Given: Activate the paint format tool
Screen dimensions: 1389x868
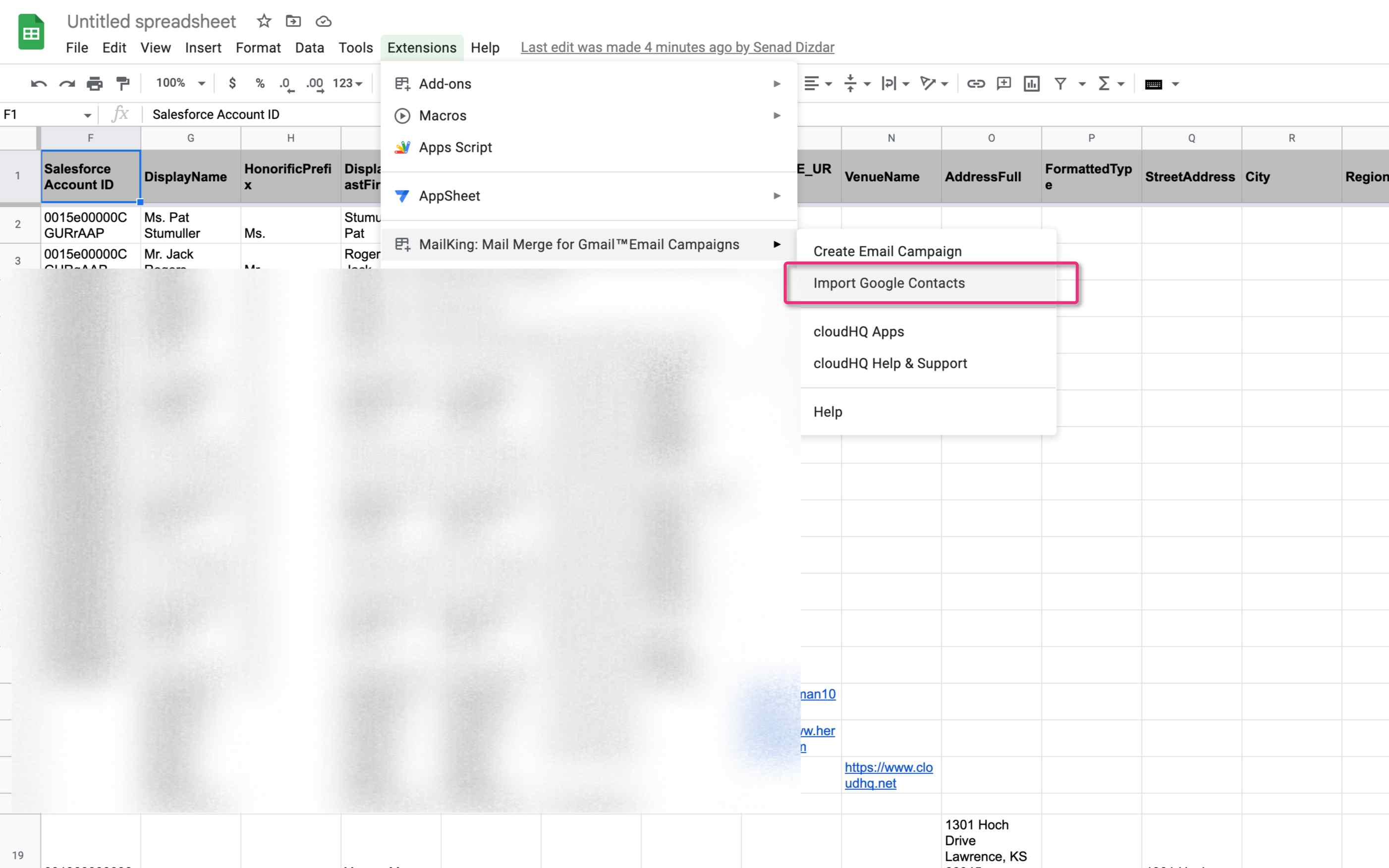Looking at the screenshot, I should click(122, 84).
